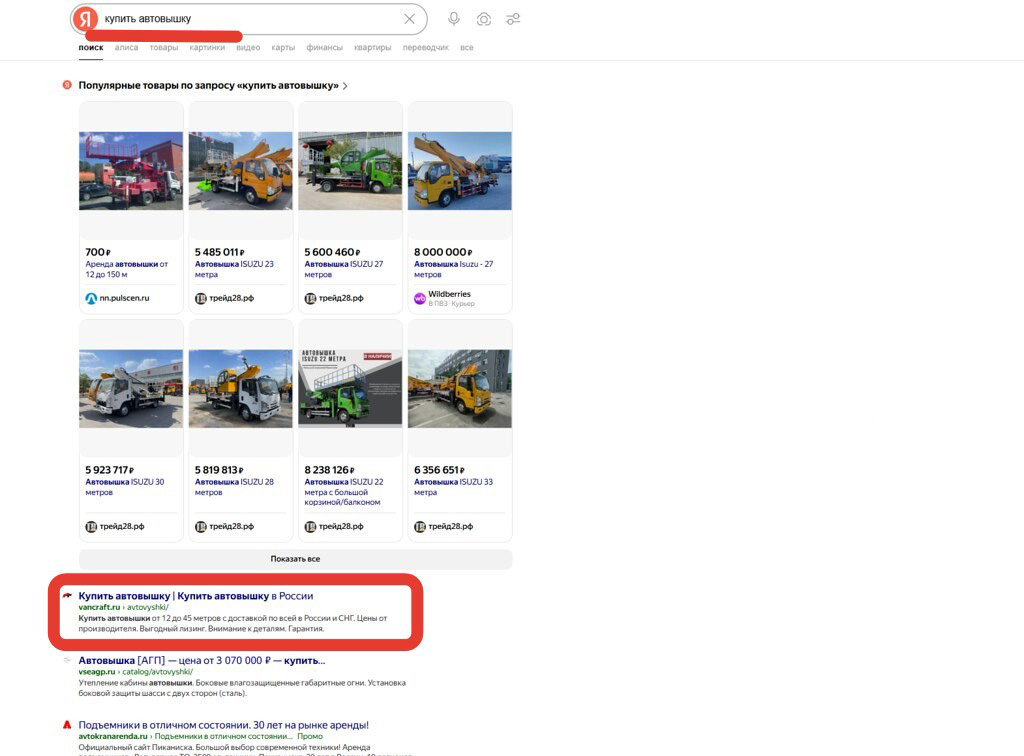Open the квартиры tab
This screenshot has height=756, width=1024.
click(x=372, y=48)
